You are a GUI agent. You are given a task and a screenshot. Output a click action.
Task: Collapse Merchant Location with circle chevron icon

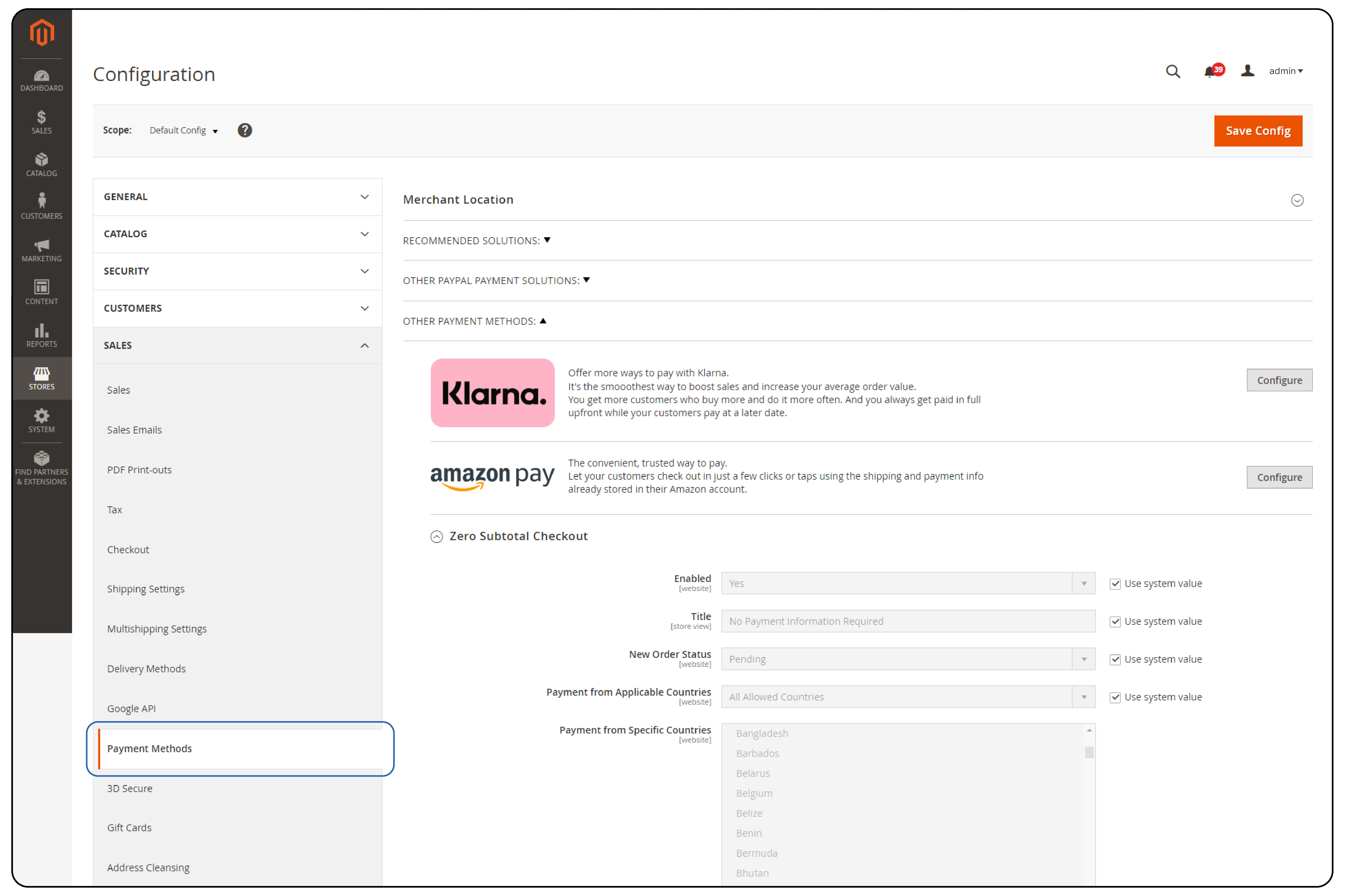coord(1297,200)
